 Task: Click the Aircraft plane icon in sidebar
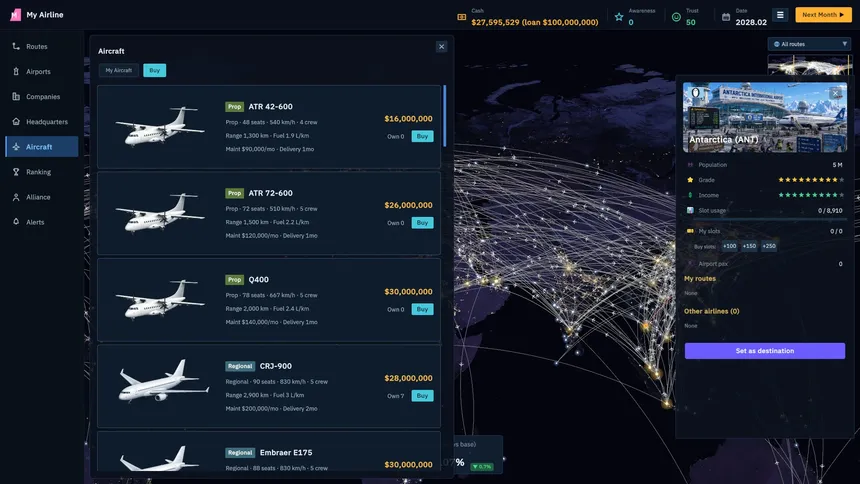tap(16, 147)
